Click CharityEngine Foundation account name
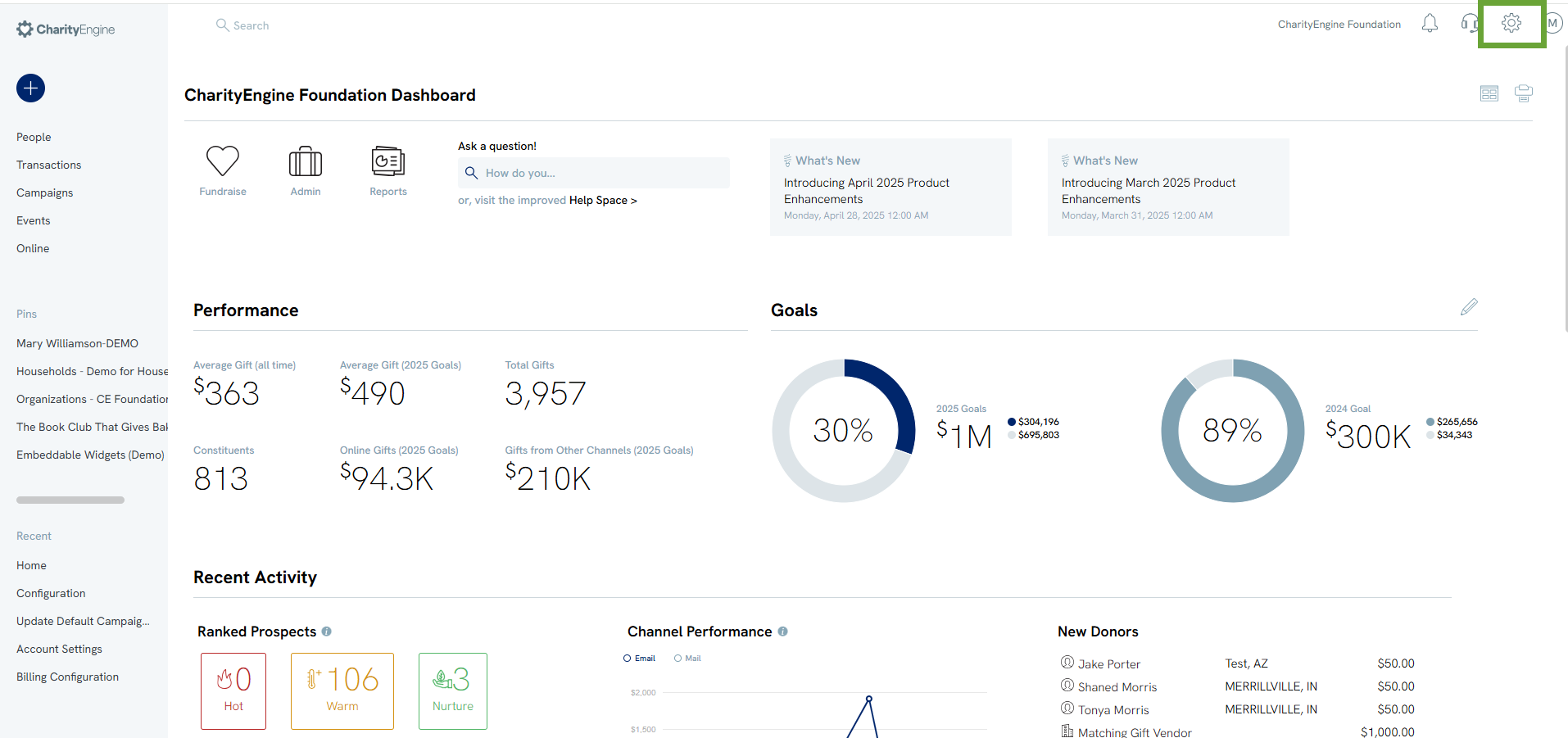1568x738 pixels. 1339,25
